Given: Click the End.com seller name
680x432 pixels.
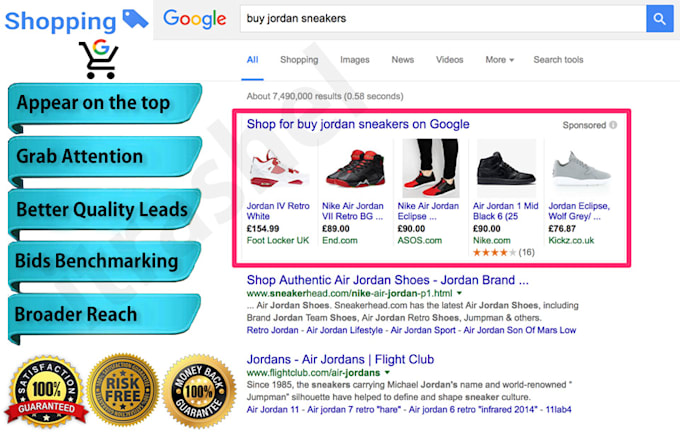Looking at the screenshot, I should pos(340,240).
